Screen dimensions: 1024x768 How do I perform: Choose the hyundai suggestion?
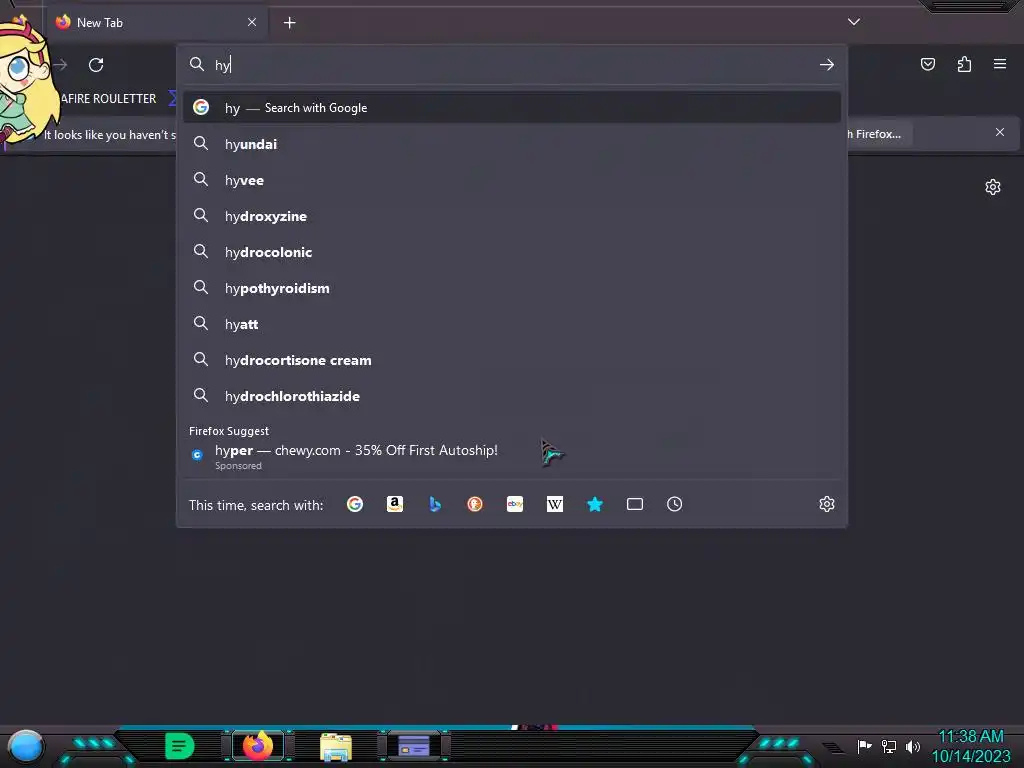(512, 144)
